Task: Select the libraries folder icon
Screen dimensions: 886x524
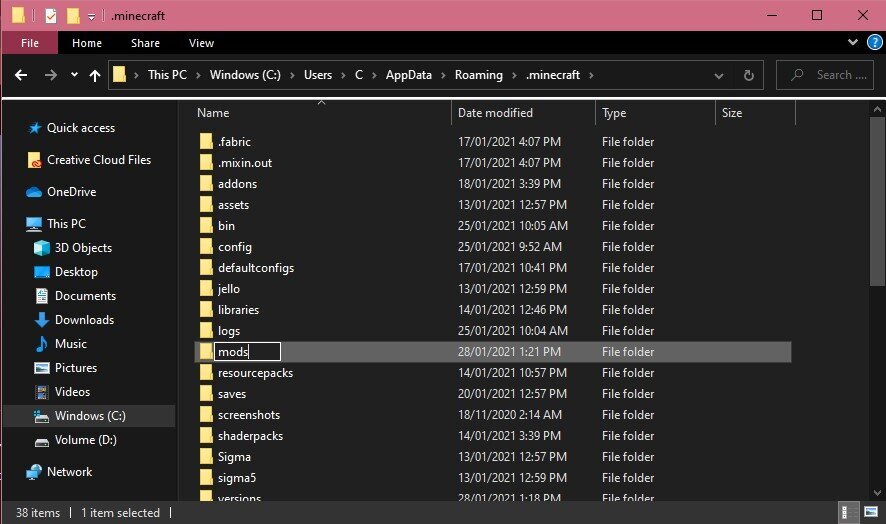Action: (206, 309)
